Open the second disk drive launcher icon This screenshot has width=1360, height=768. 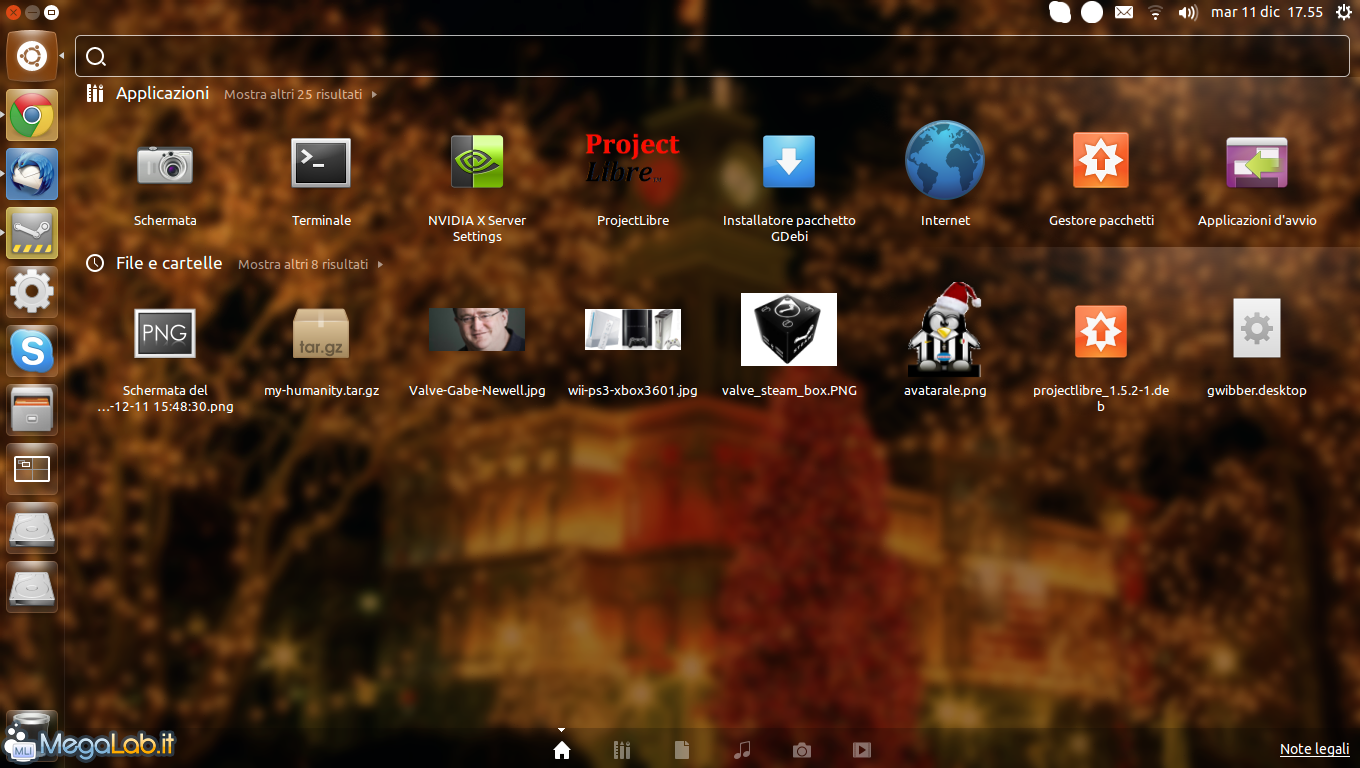32,587
